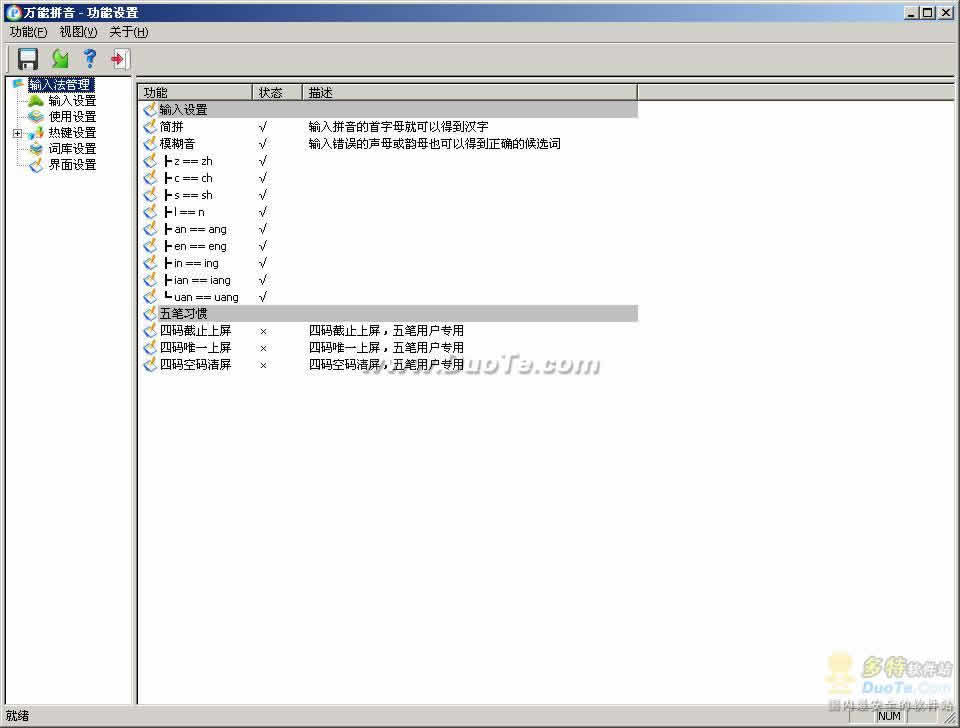Viewport: 960px width, 728px height.
Task: Click the 输入法管理 root node icon
Action: [x=18, y=84]
